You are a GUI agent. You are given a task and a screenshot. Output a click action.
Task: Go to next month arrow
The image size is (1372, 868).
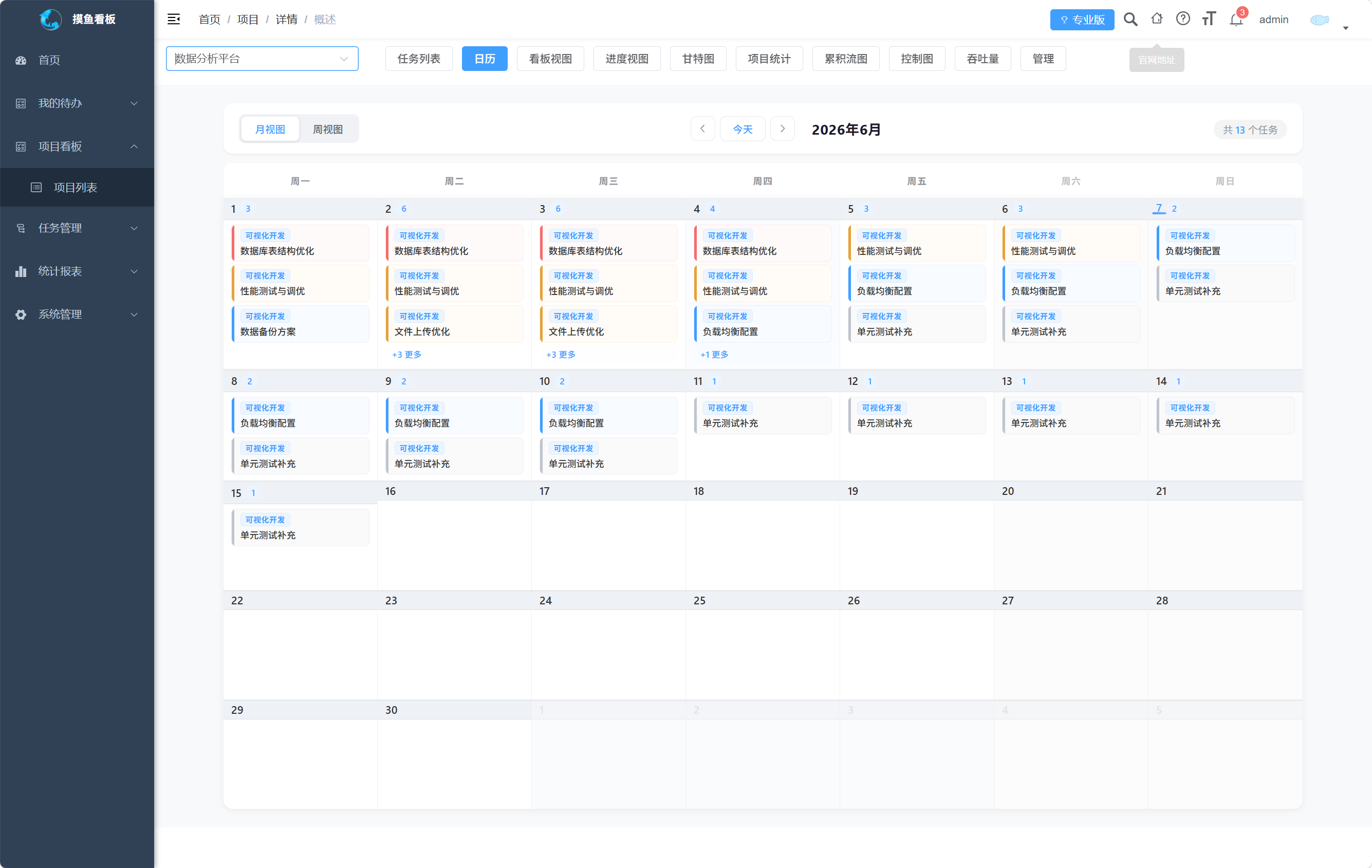782,129
